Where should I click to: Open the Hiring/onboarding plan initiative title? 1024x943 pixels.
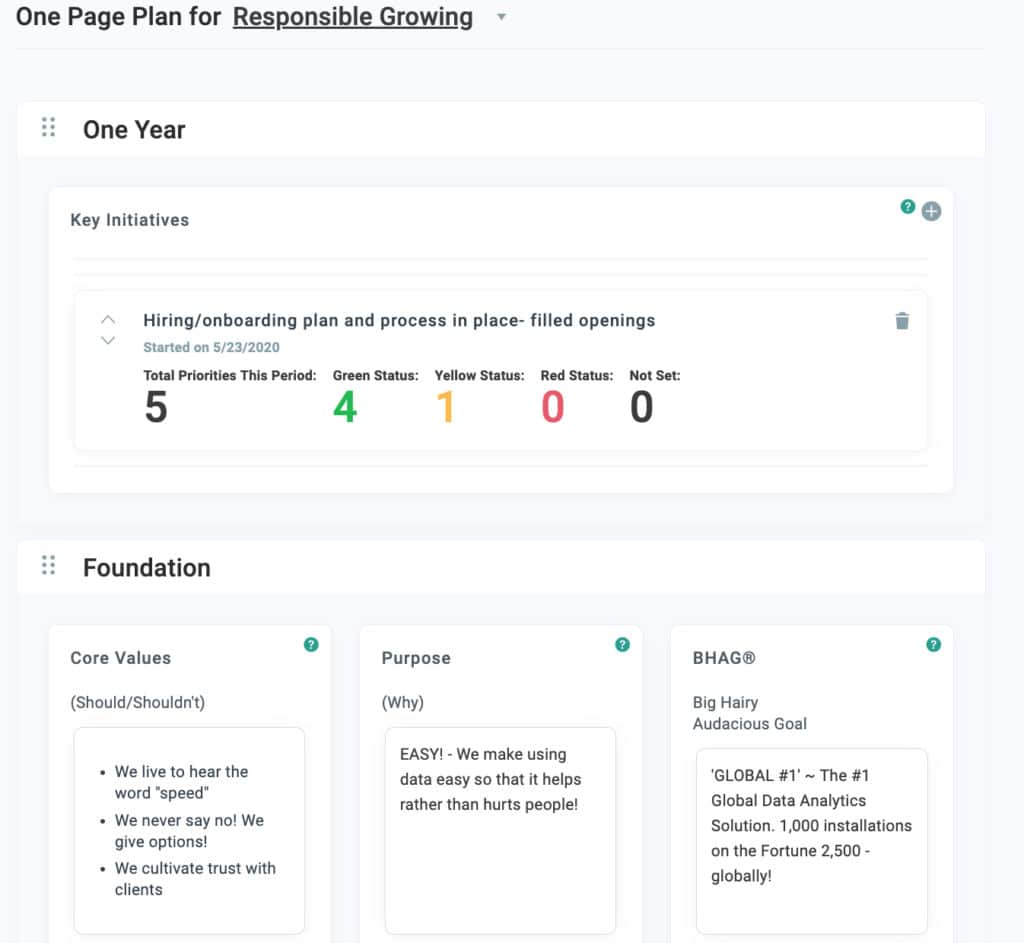(399, 321)
